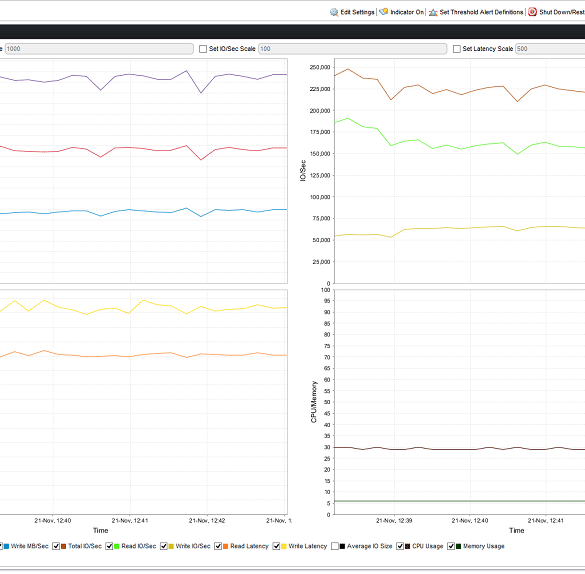Click the olive Write IO/Sec color swatch
This screenshot has width=585, height=574.
coord(171,547)
